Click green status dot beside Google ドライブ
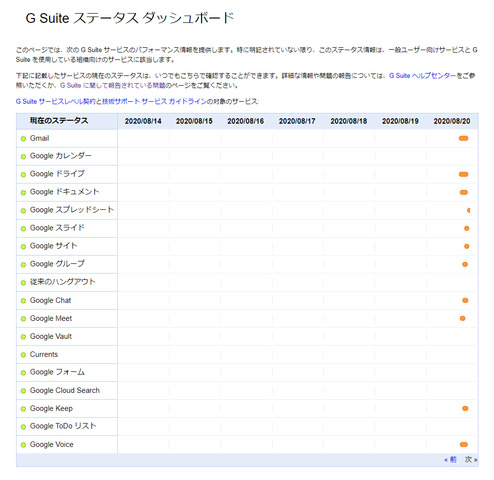Screen dimensions: 494x480 click(x=23, y=175)
